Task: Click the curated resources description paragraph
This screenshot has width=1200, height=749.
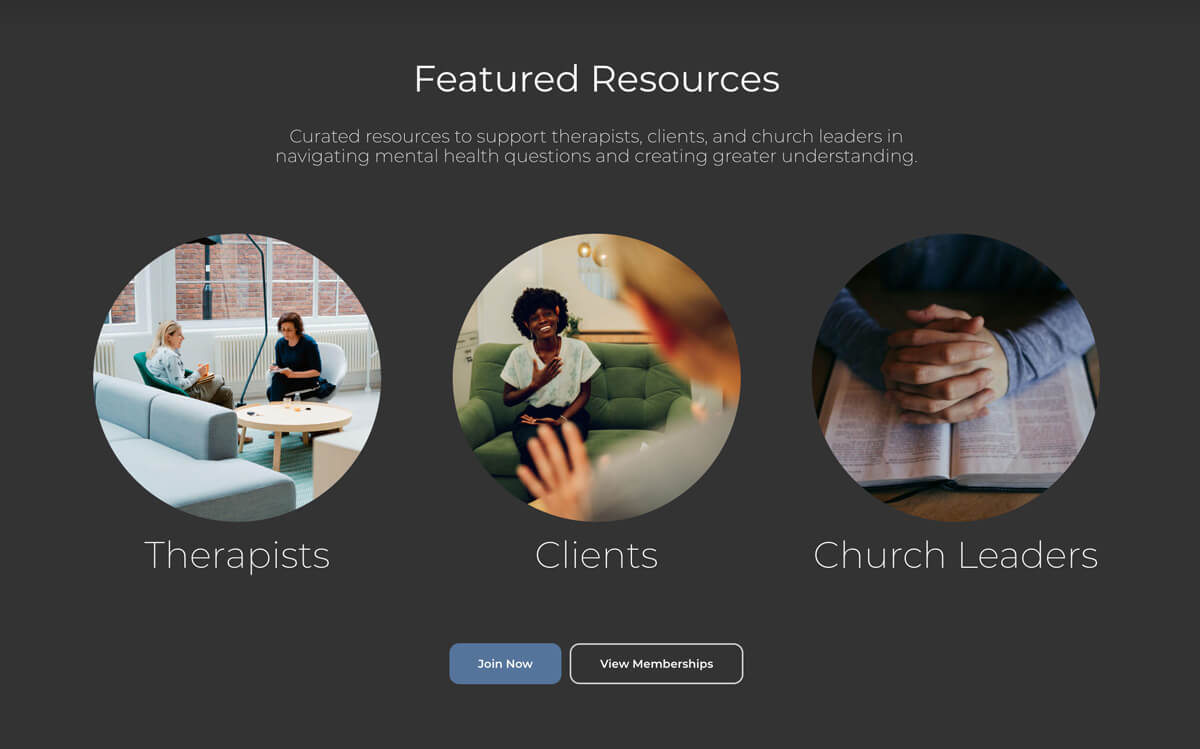Action: tap(597, 146)
